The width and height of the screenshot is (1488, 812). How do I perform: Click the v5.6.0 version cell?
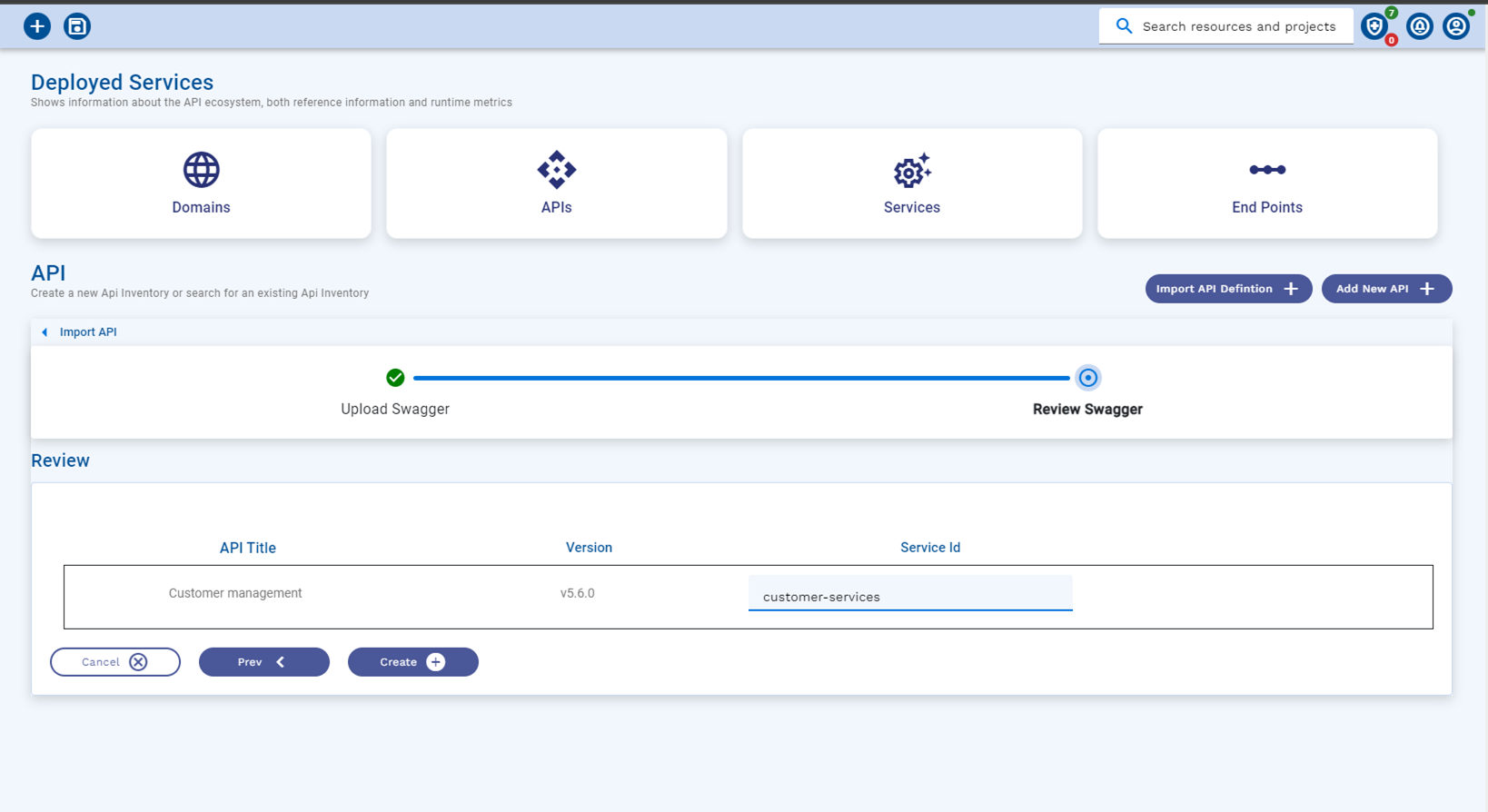pos(578,593)
